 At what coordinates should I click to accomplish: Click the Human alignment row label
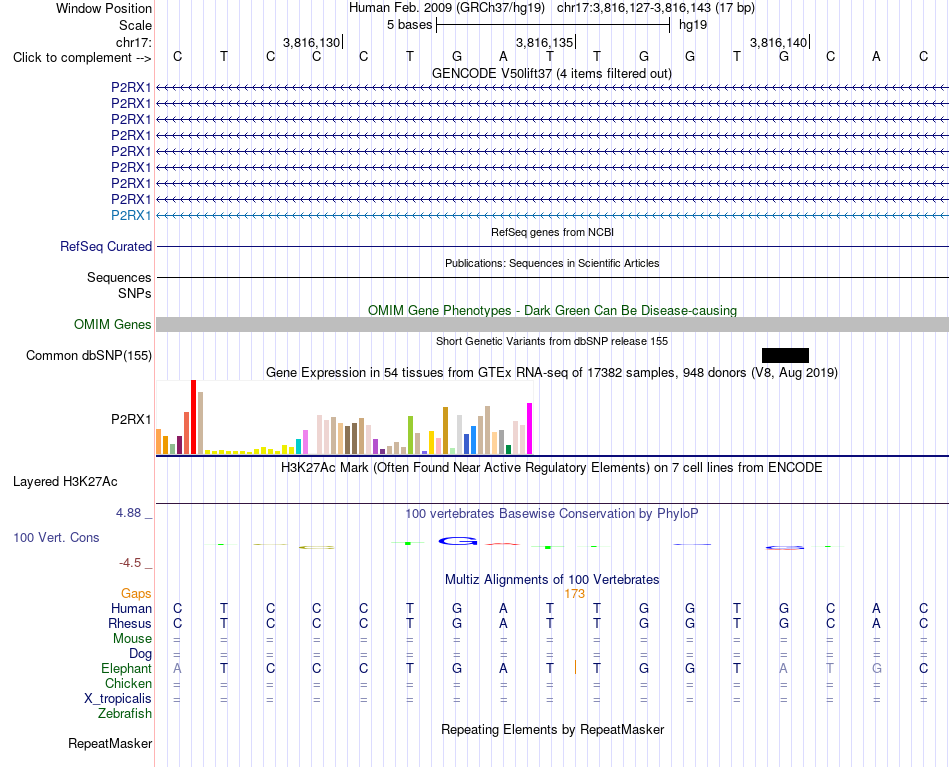131,608
